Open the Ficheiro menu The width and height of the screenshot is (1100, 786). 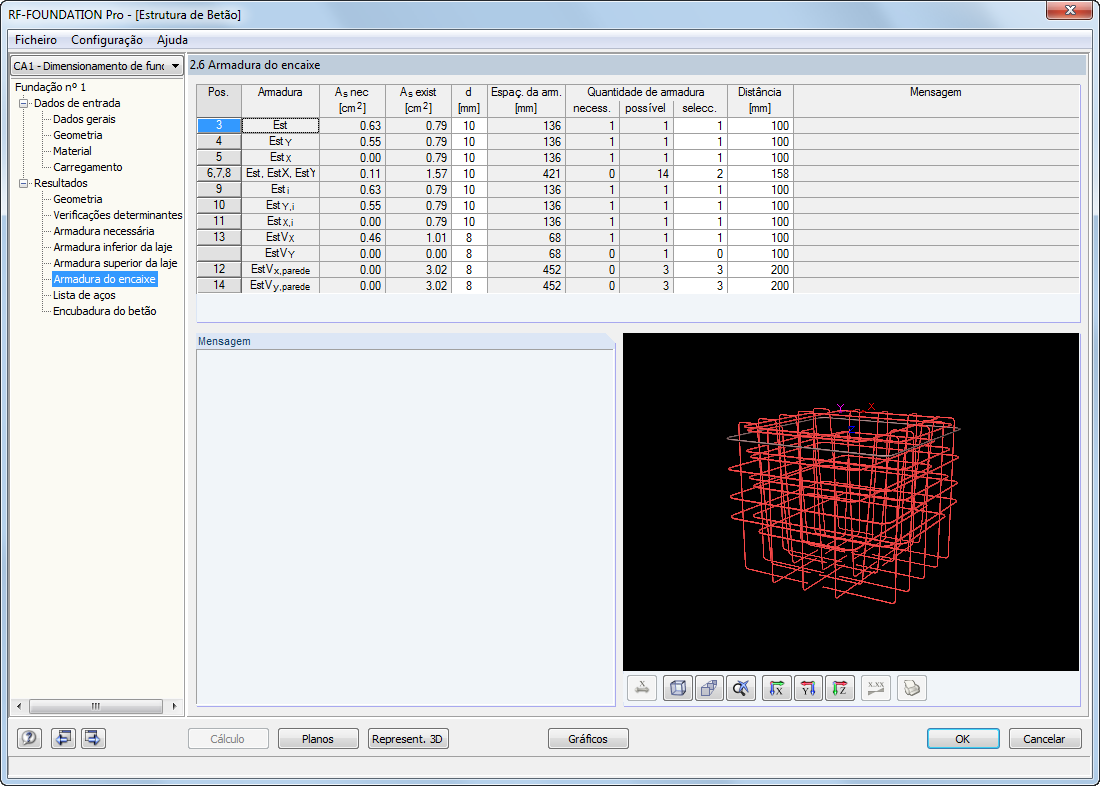36,40
